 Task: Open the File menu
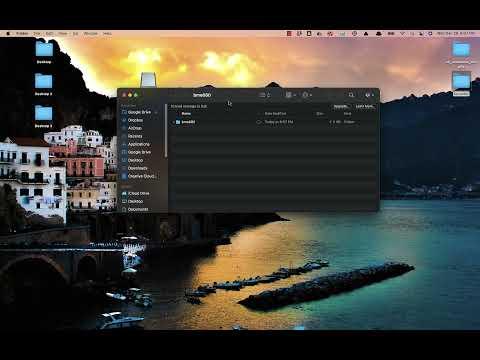coord(37,34)
